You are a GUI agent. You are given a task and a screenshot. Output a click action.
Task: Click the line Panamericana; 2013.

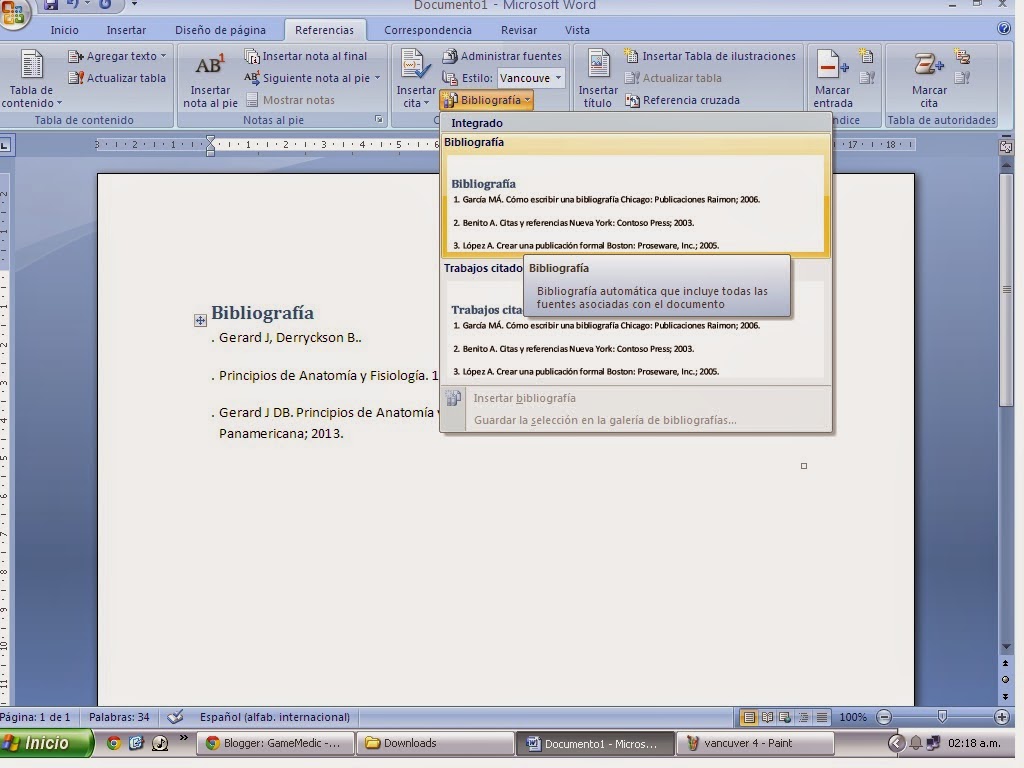[x=280, y=434]
